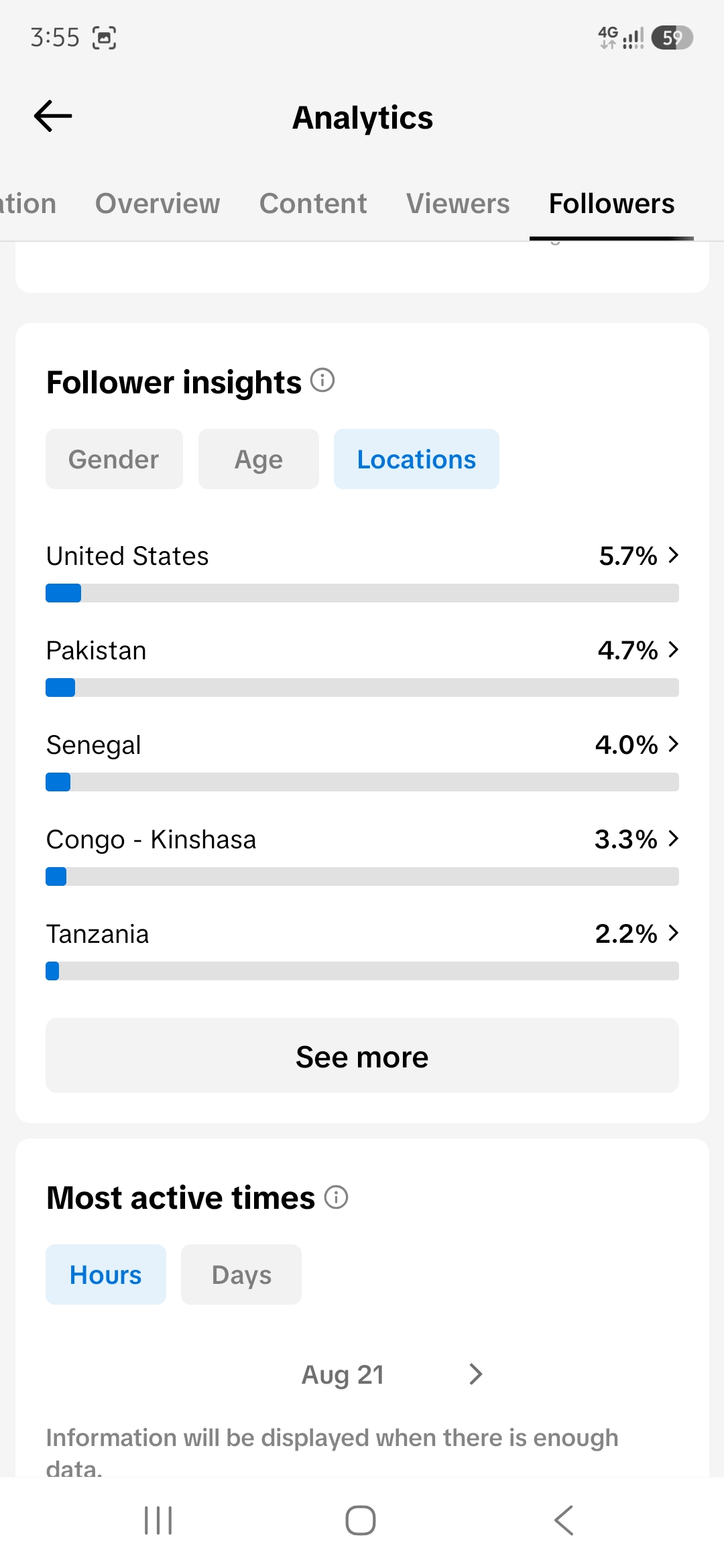Expand United States 5.7% chevron
724x1568 pixels.
pyautogui.click(x=674, y=555)
